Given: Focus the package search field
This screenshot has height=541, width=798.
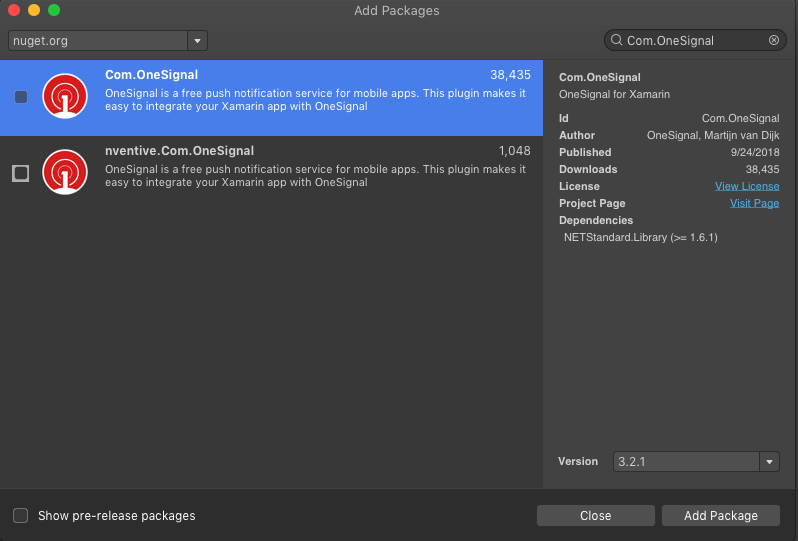Looking at the screenshot, I should click(x=695, y=40).
